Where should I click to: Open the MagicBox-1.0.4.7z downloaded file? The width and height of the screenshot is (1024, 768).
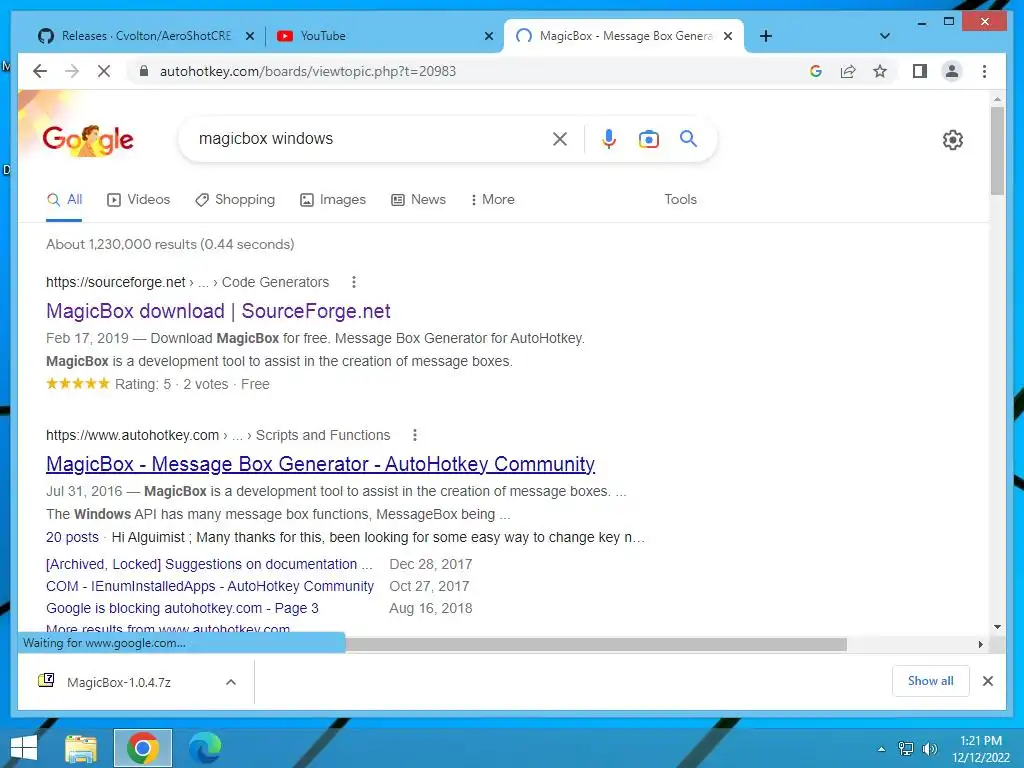point(118,682)
